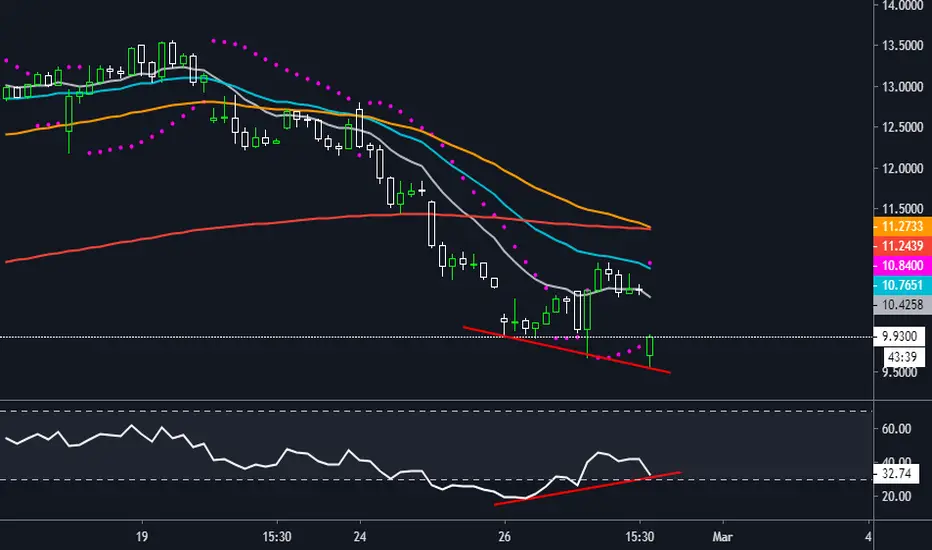Viewport: 932px width, 550px height.
Task: Click the 24 date label on time axis
Action: click(x=360, y=536)
